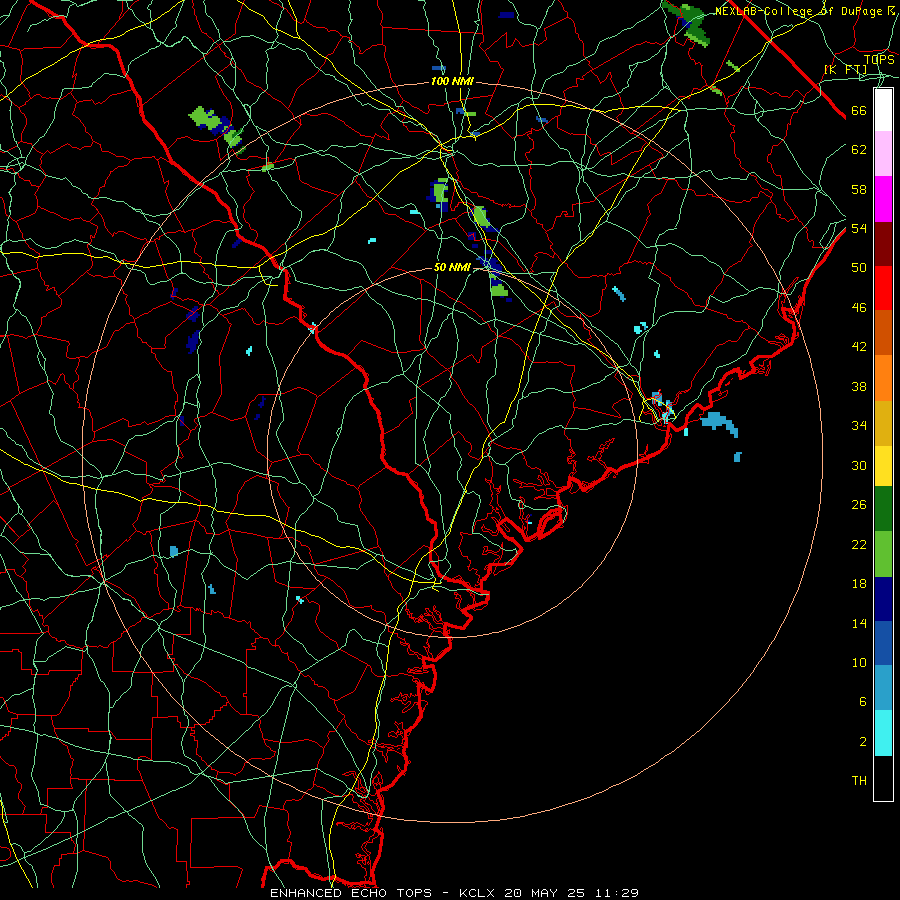Click legend value 22
Viewport: 900px width, 900px height.
859,544
